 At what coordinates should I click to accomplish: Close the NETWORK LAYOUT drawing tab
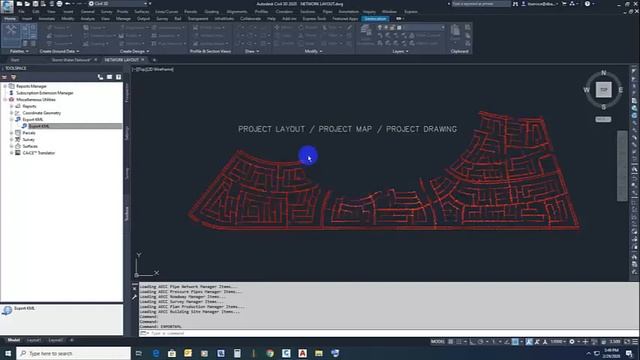coord(143,60)
